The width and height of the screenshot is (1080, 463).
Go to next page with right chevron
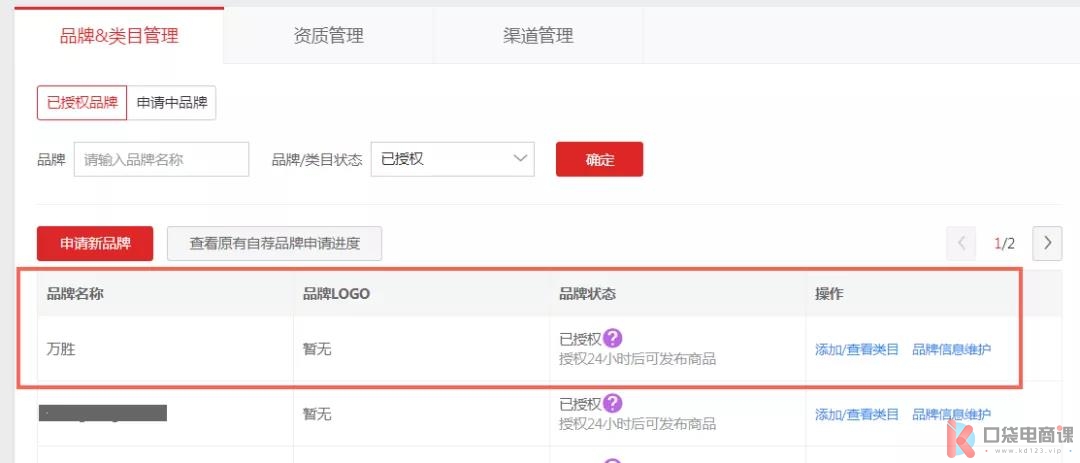click(x=1047, y=243)
